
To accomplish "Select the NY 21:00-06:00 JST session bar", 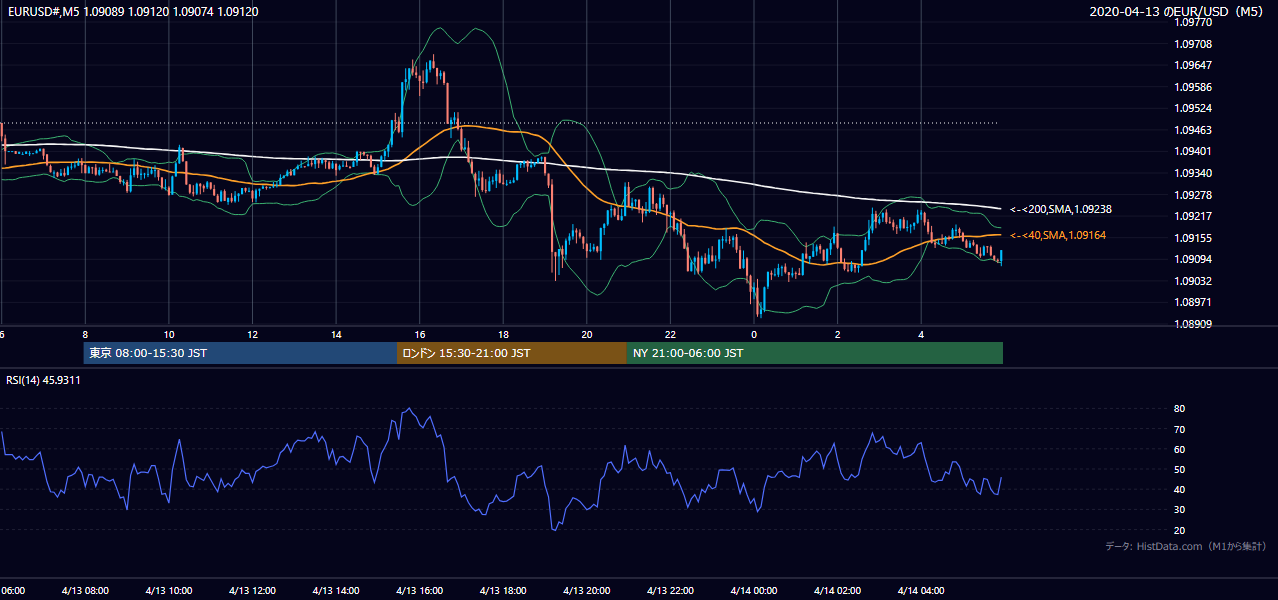I will pos(815,353).
